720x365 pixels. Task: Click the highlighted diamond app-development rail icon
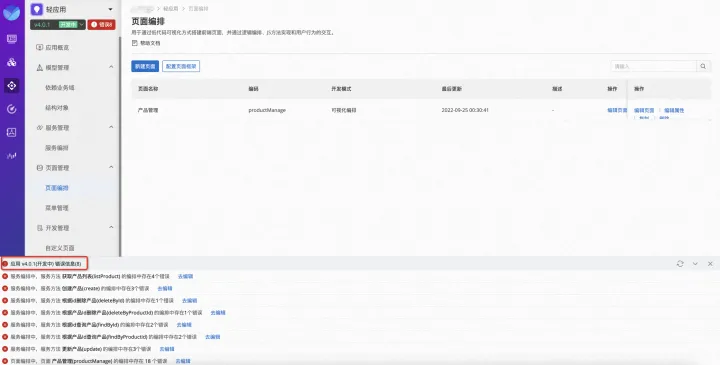coord(12,85)
